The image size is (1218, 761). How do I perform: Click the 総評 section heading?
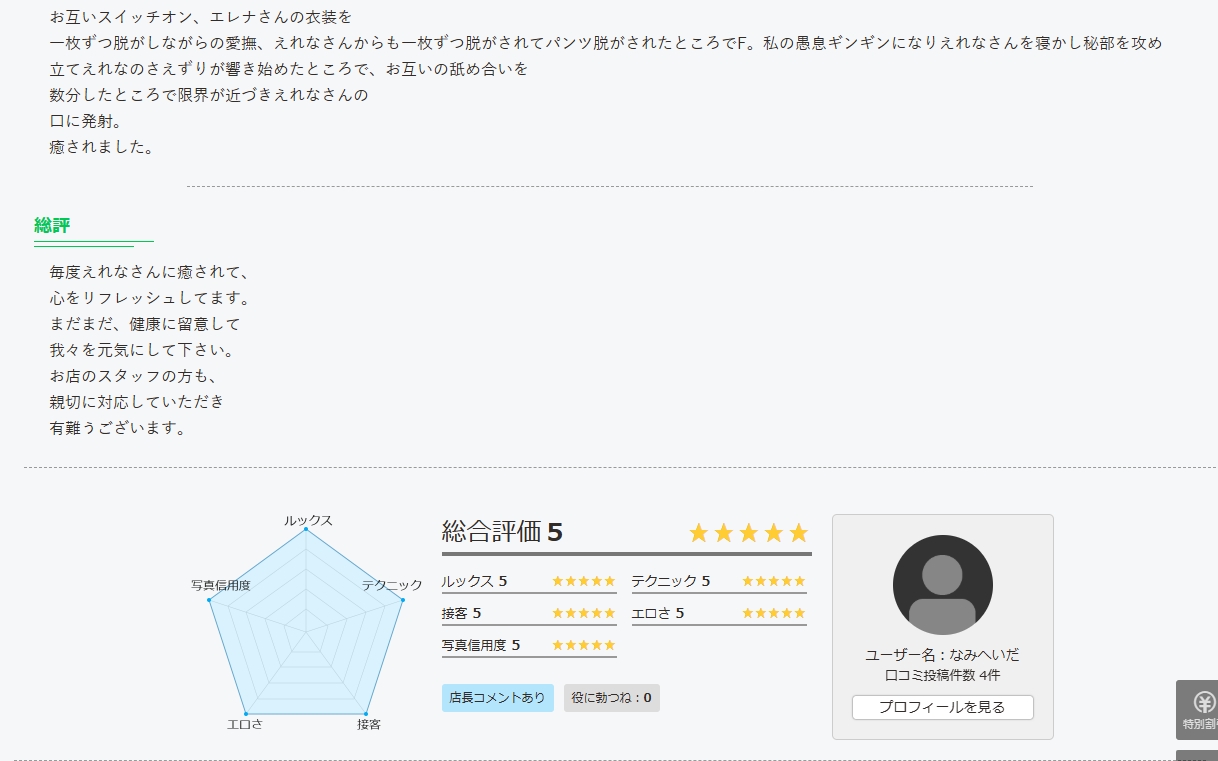pos(52,225)
